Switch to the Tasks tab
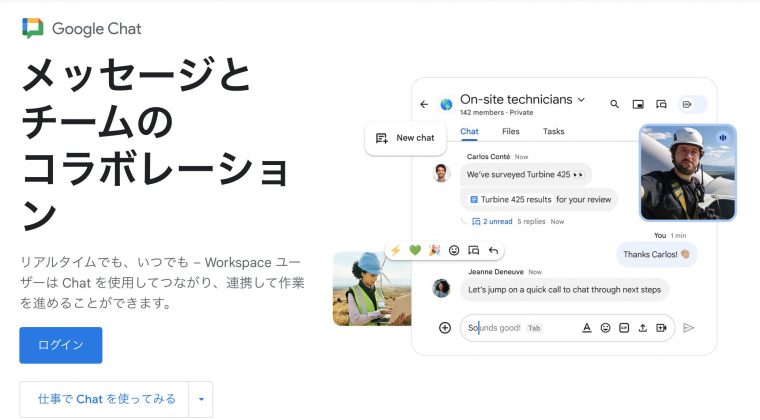 point(553,131)
